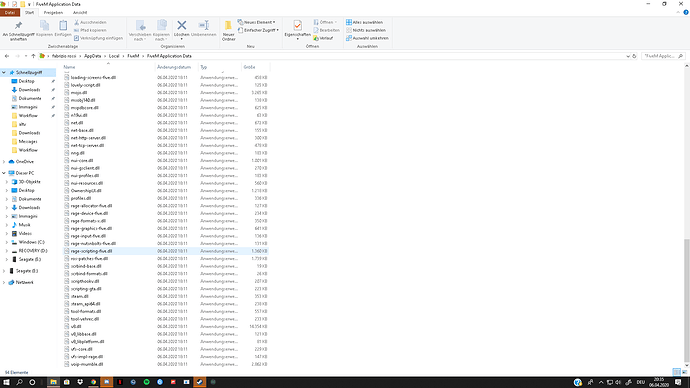The image size is (690, 388).
Task: Expand the OneDrive tree node
Action: (x=4, y=161)
